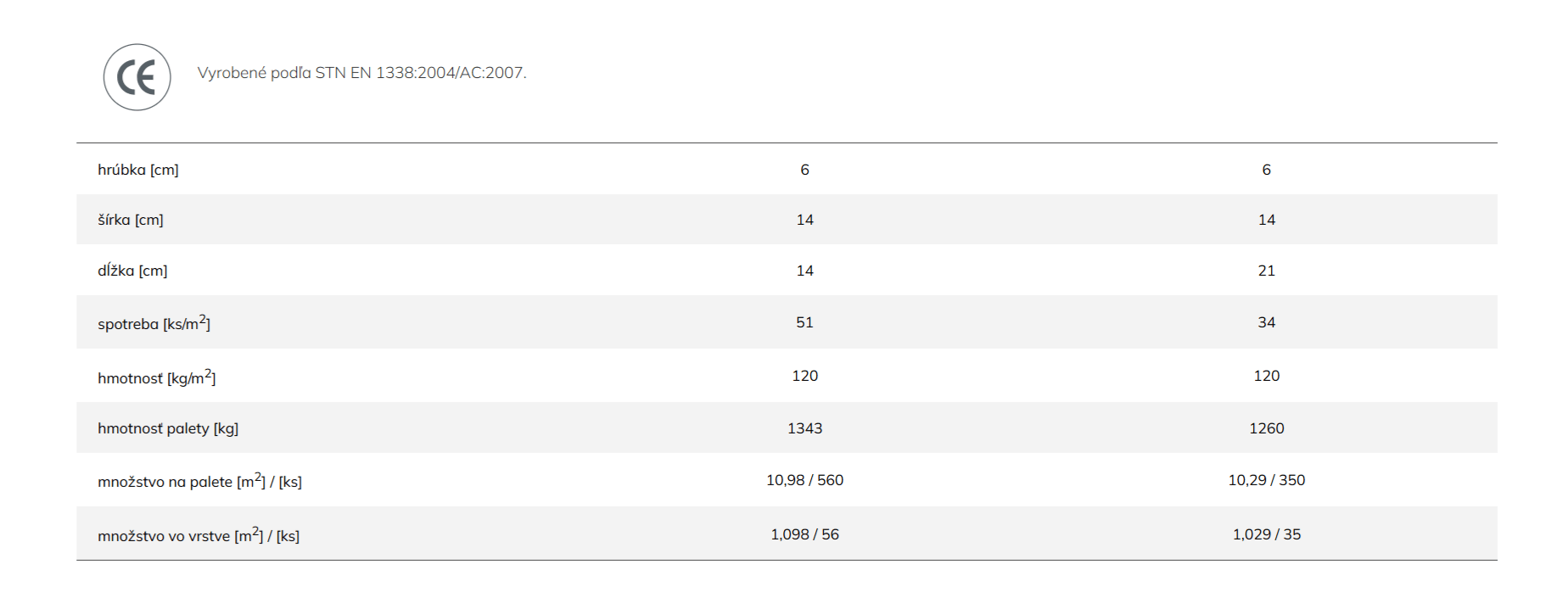Select the hmotnosť [kg/m2] label

157,377
